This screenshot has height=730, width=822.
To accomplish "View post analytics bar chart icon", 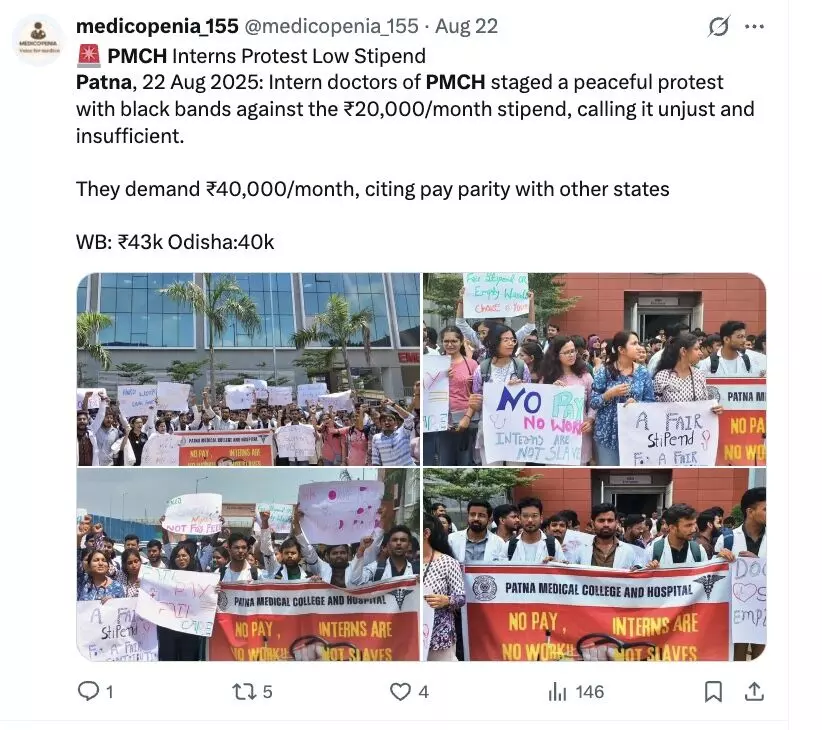I will 557,692.
